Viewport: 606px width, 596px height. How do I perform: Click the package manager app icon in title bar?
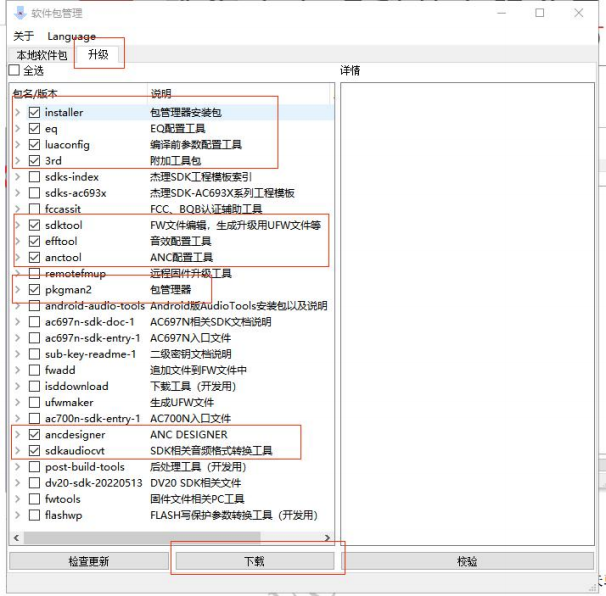pyautogui.click(x=20, y=13)
